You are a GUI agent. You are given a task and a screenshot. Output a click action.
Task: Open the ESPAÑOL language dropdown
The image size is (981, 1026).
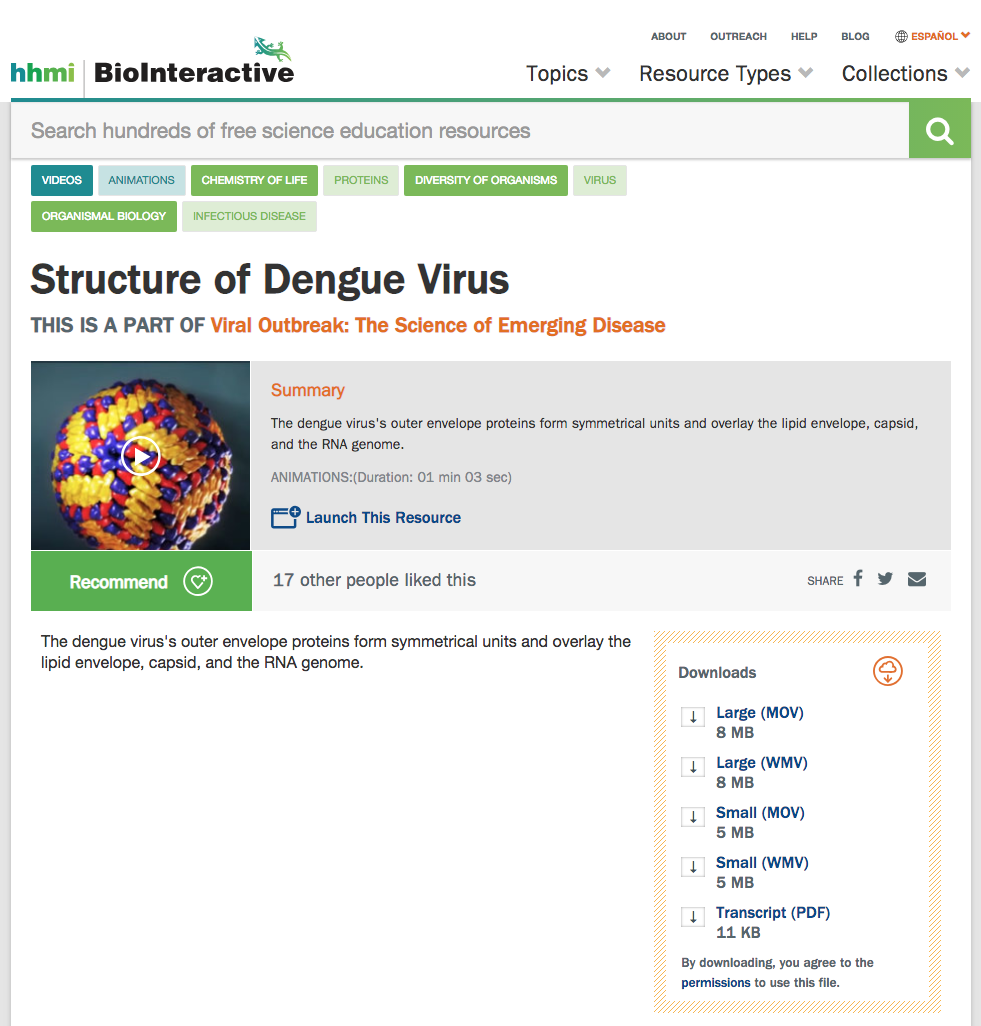click(932, 36)
